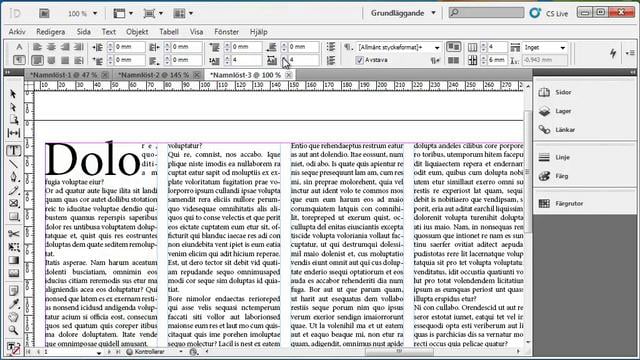The image size is (640, 360).
Task: Select the Gap tool
Action: 13,133
